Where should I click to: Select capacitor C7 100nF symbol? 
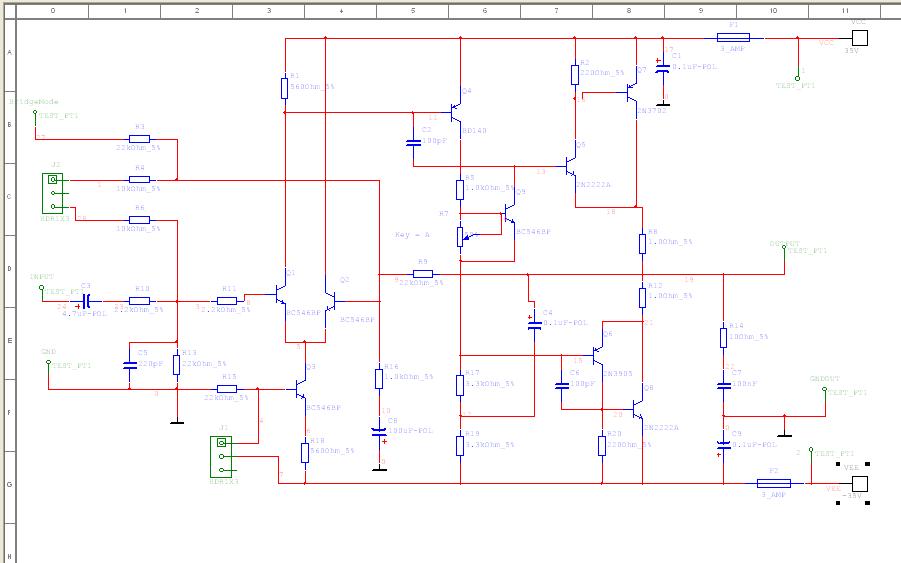[x=723, y=385]
